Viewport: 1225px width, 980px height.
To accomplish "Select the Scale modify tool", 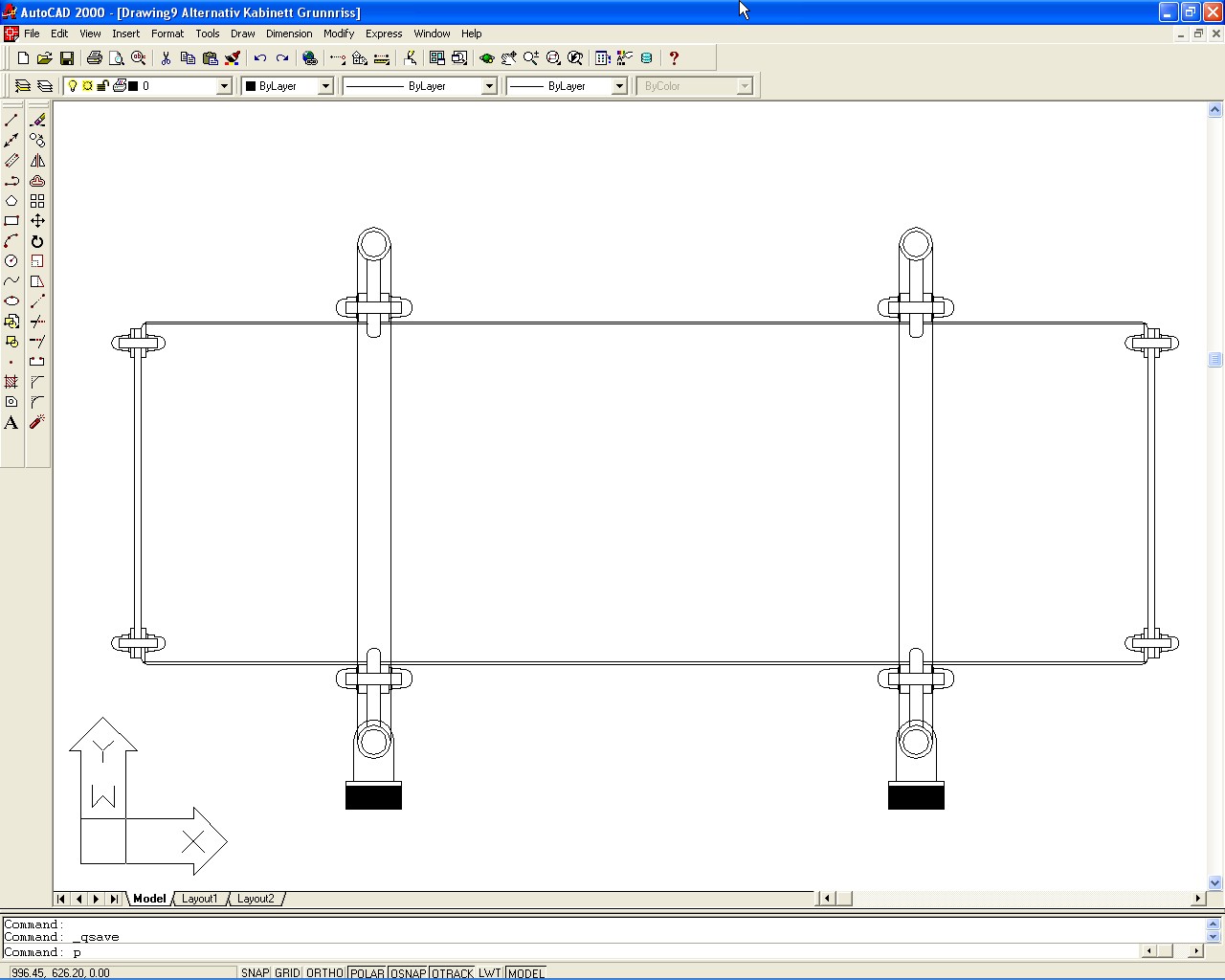I will pos(37,261).
